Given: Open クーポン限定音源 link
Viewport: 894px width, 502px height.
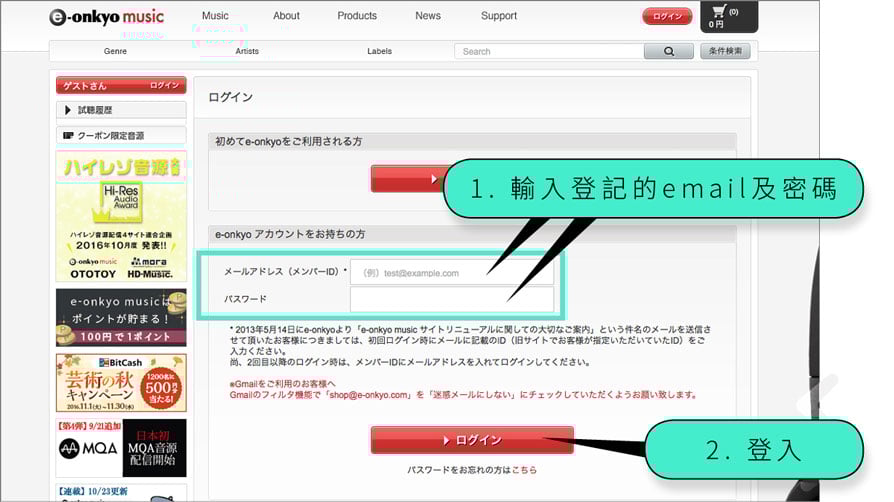Looking at the screenshot, I should (x=121, y=136).
